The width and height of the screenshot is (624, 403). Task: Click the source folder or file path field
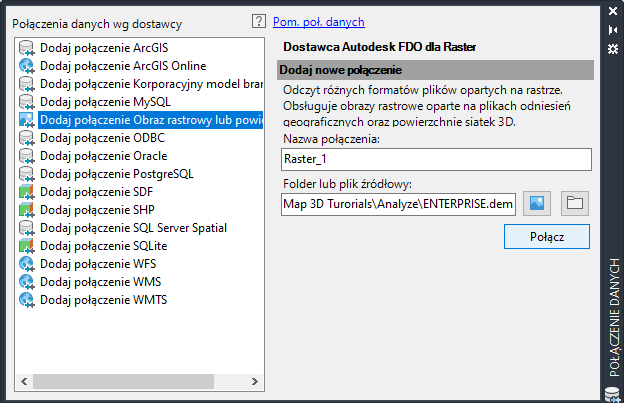coord(399,204)
